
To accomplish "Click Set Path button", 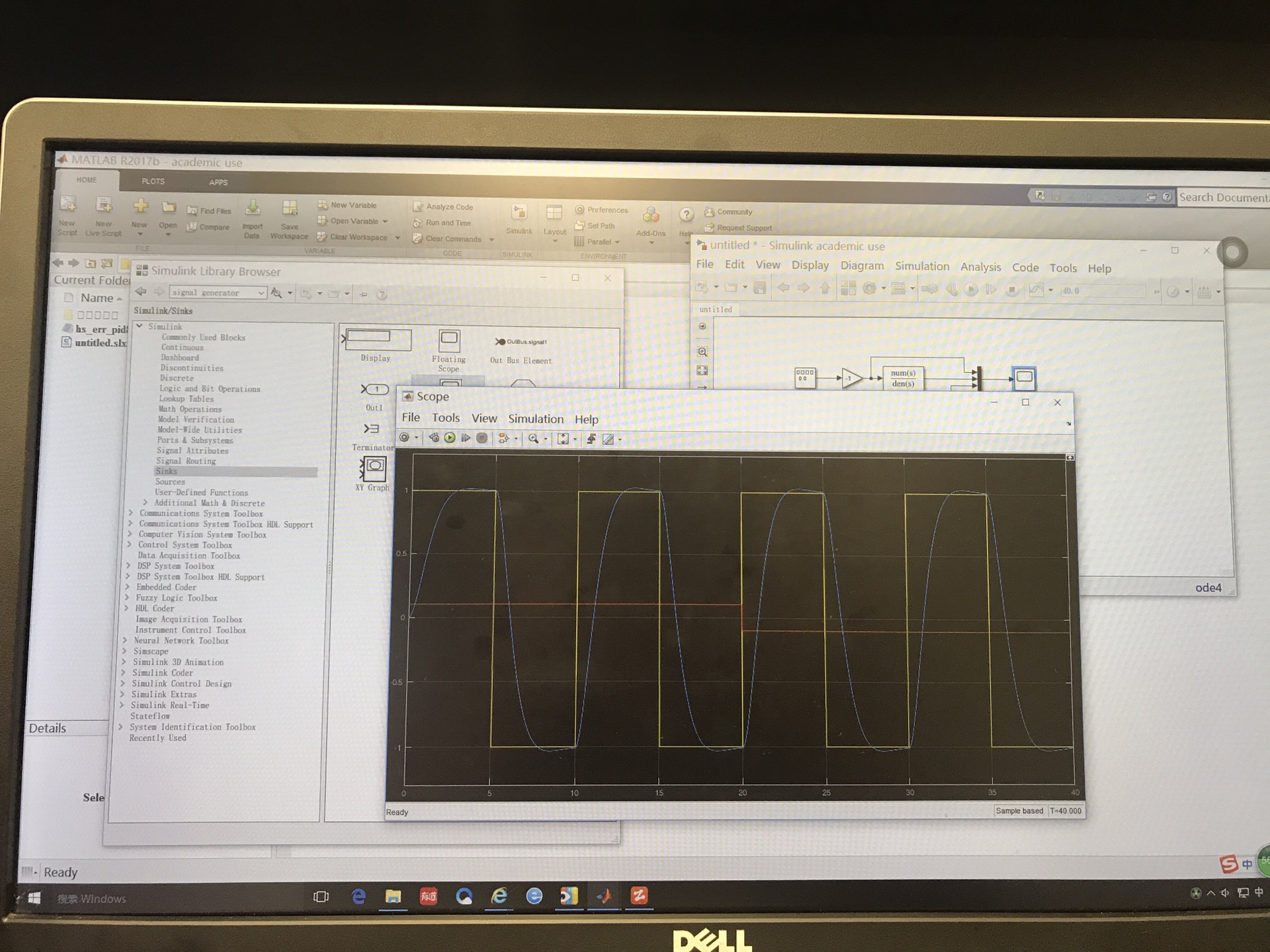I will tap(595, 225).
